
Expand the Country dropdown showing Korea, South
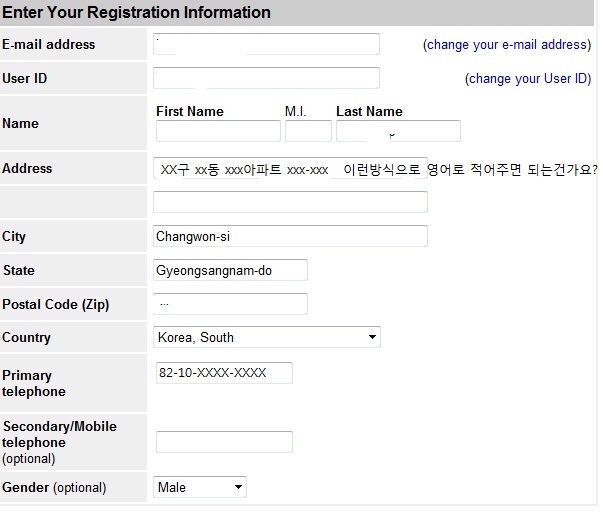266,337
